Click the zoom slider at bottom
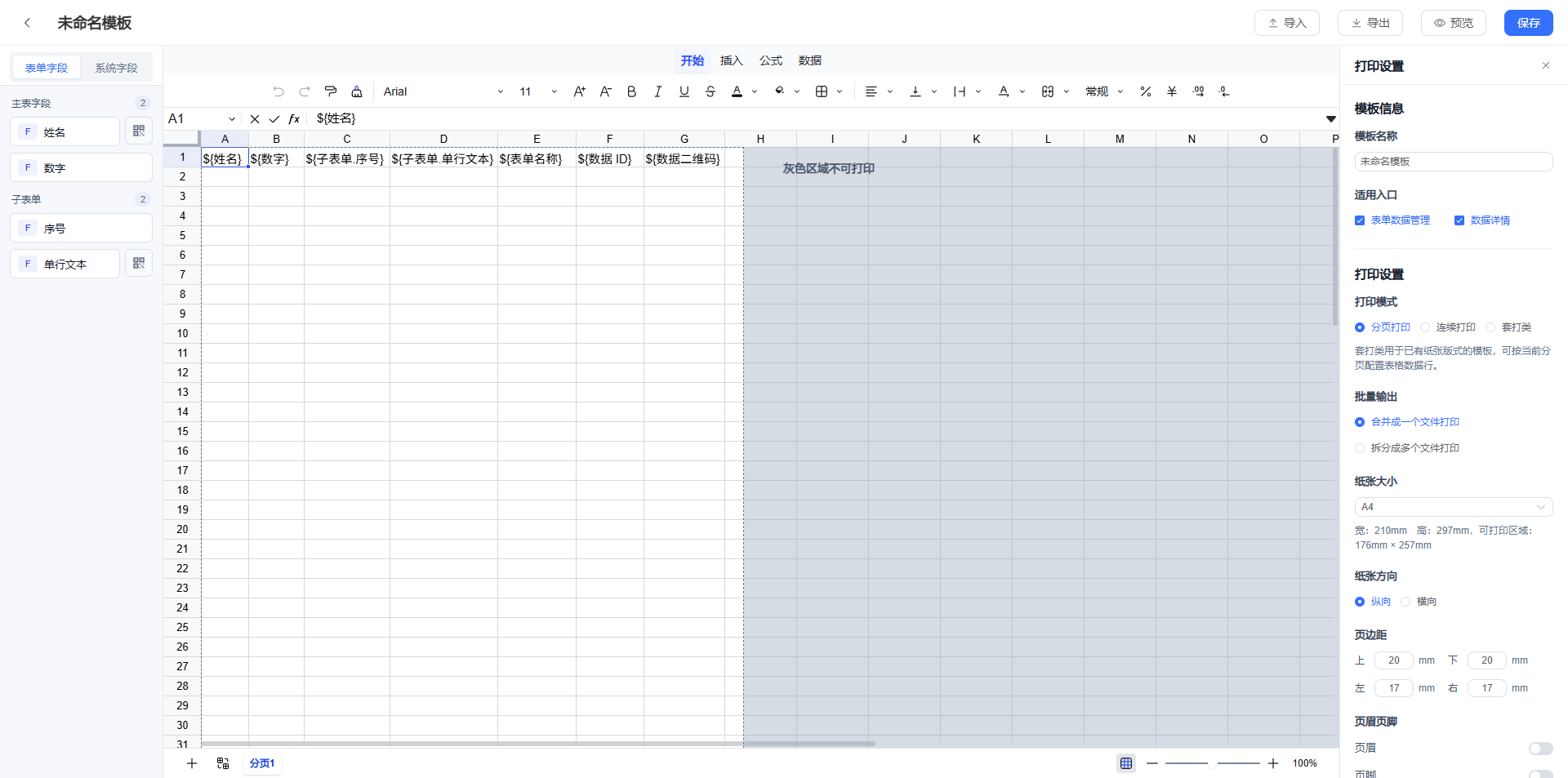Image resolution: width=1568 pixels, height=778 pixels. (1213, 763)
